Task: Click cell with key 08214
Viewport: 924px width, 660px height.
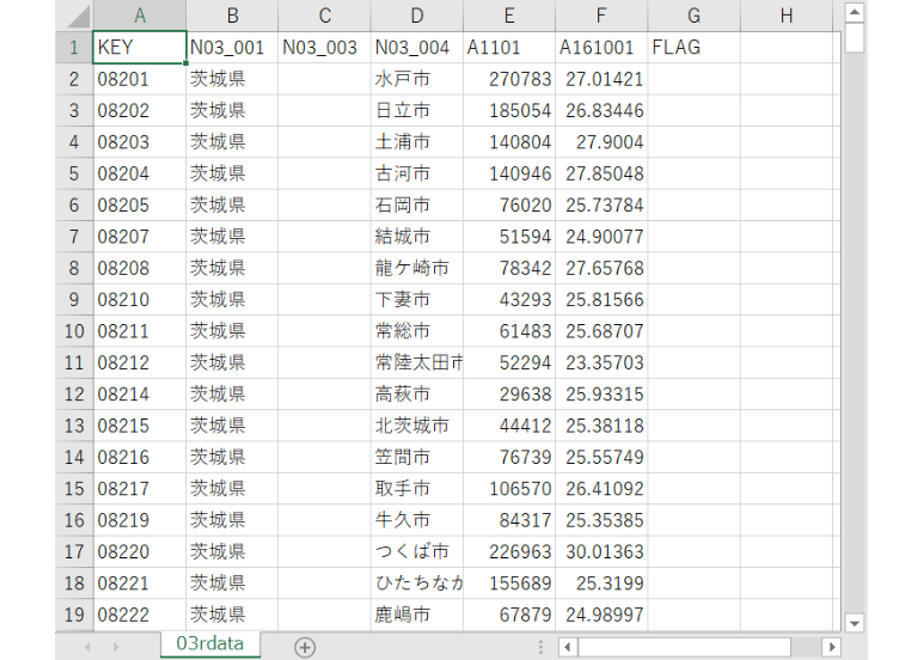Action: click(x=140, y=394)
